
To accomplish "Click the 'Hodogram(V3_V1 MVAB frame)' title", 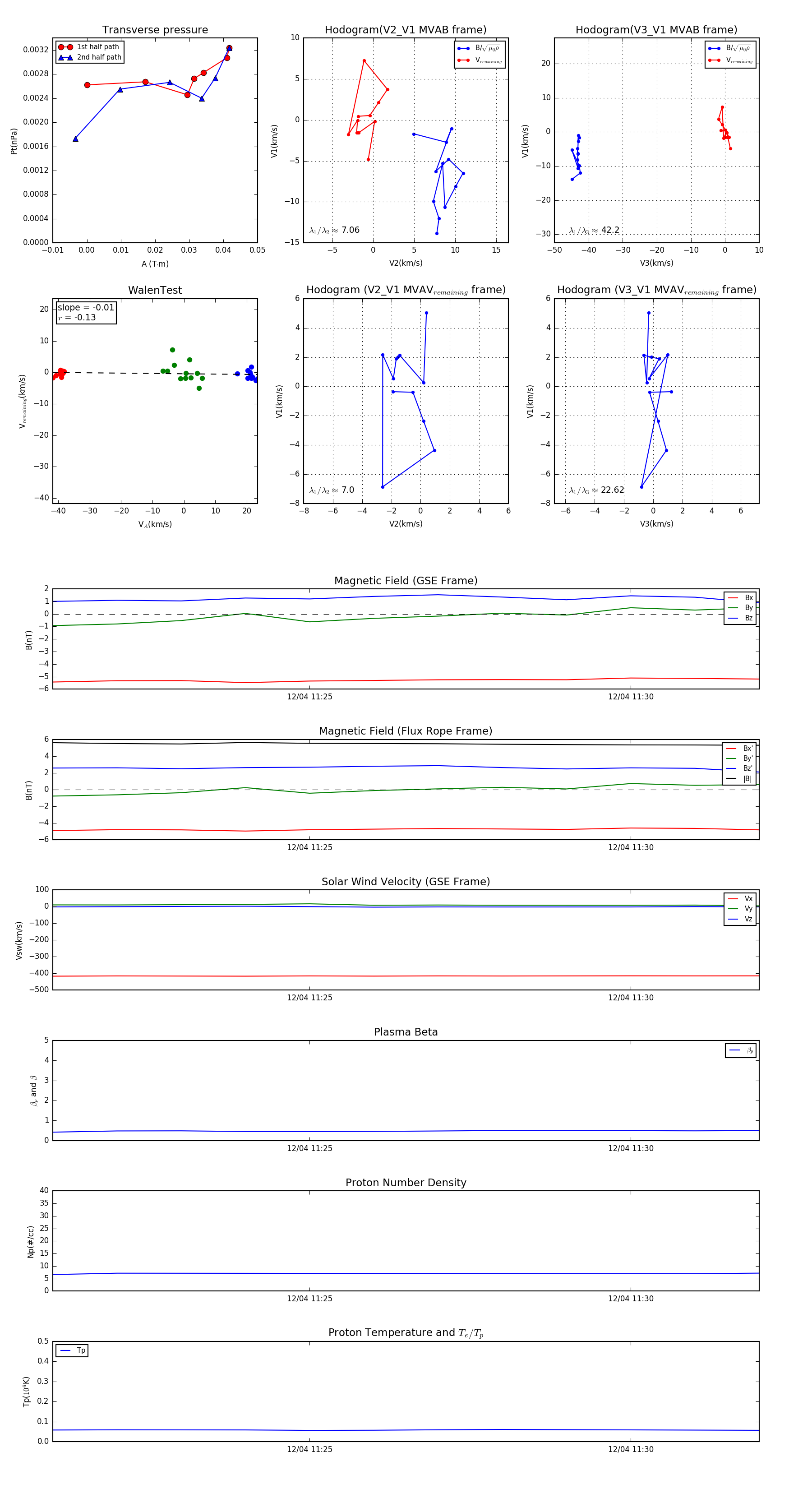I will 656,29.
